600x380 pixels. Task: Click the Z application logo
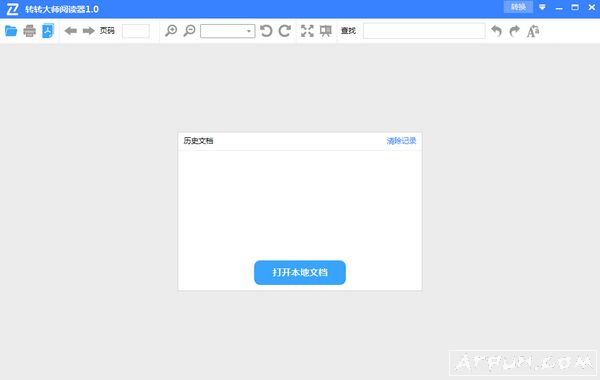(x=13, y=9)
